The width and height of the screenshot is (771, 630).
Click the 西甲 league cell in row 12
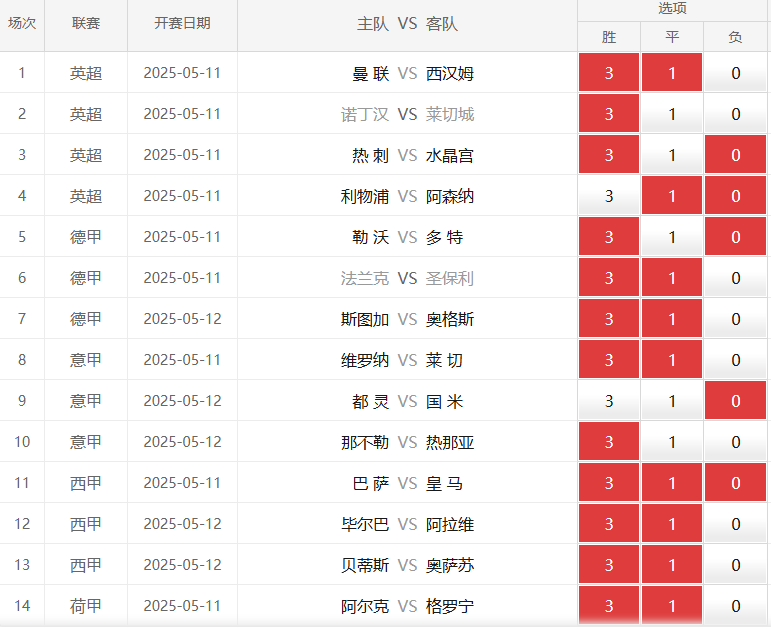[86, 524]
